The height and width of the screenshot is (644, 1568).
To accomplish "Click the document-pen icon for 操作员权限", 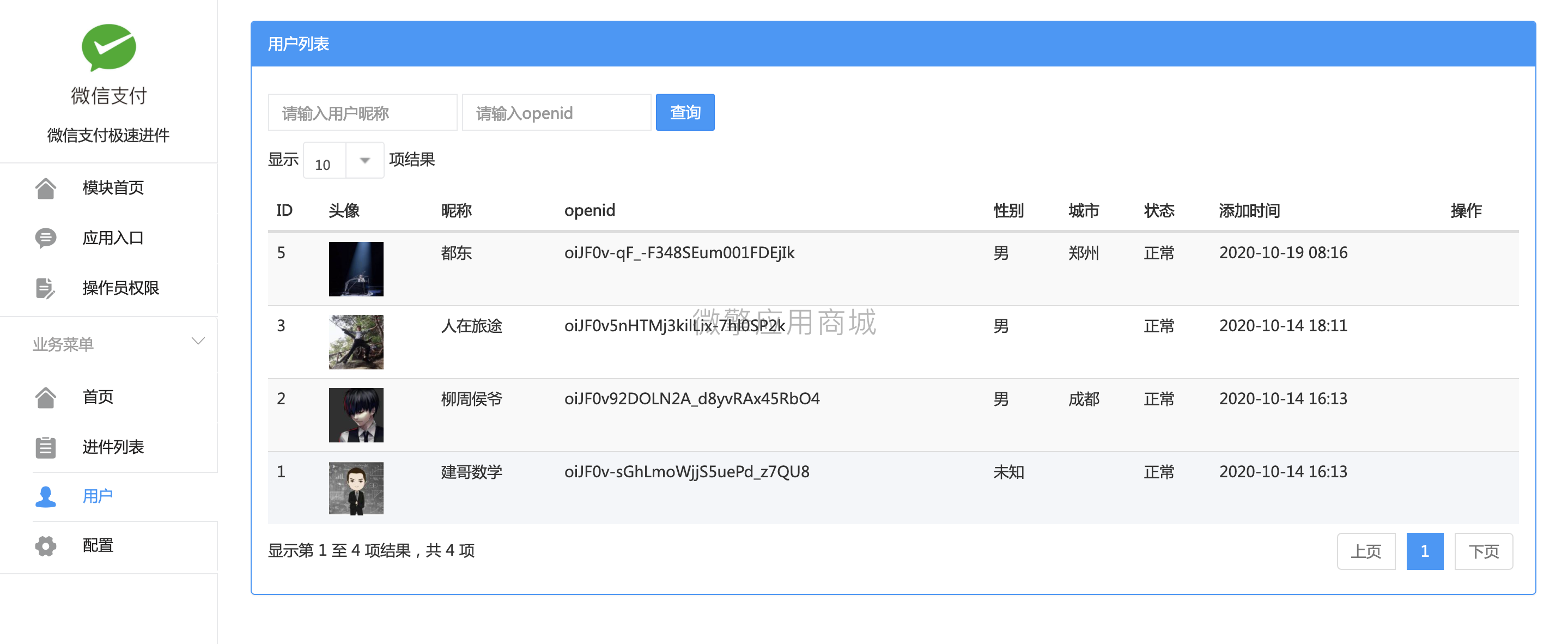I will point(46,289).
